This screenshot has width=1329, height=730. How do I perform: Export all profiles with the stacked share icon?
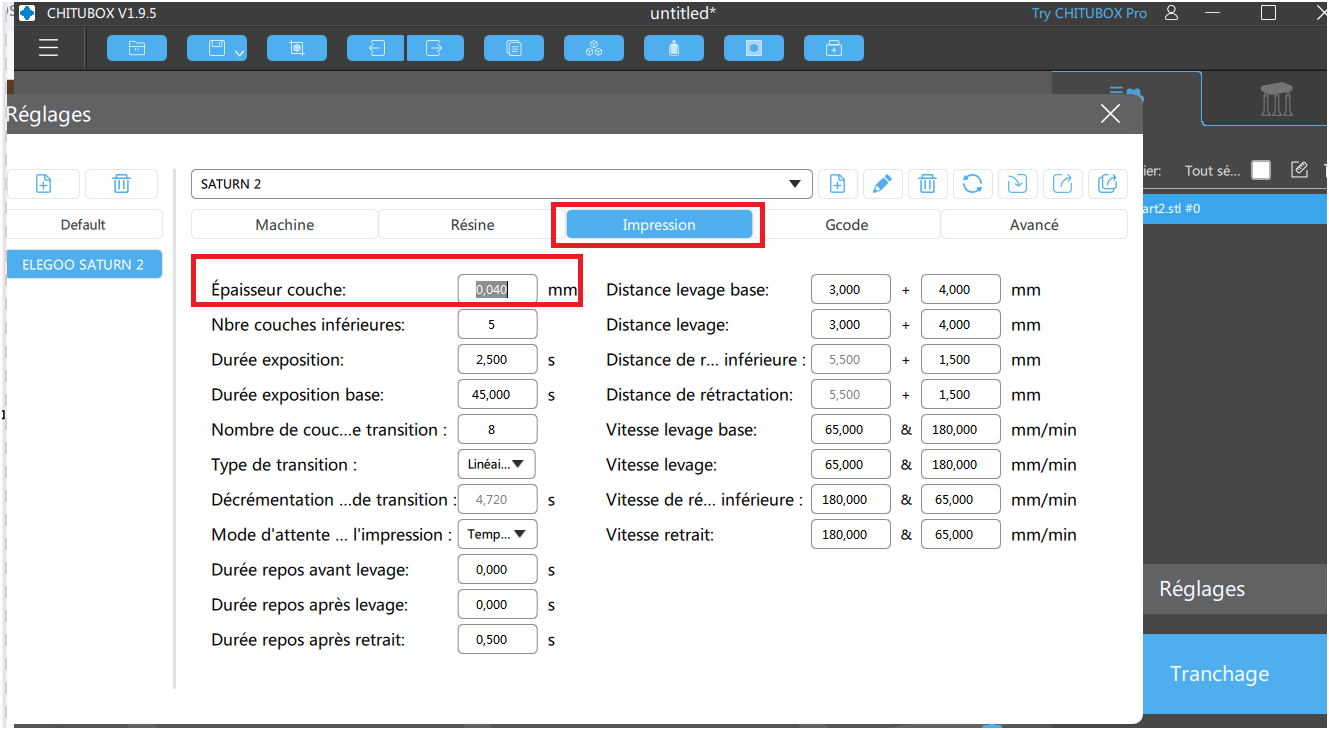(1108, 184)
